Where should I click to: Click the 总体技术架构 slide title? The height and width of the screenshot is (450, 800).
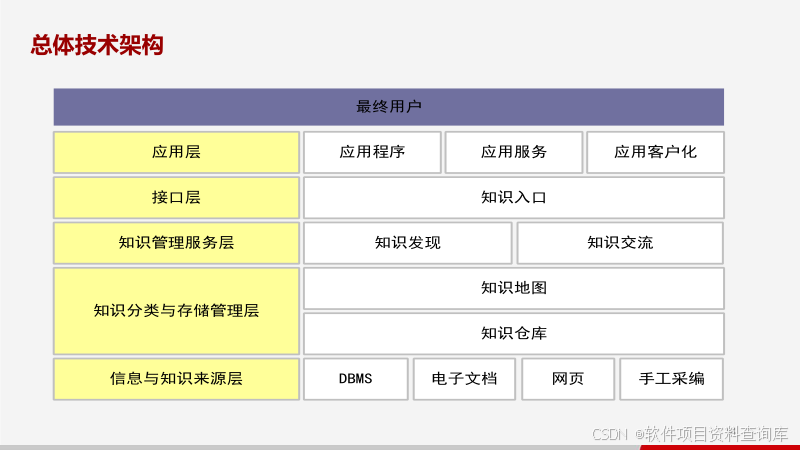click(x=97, y=45)
